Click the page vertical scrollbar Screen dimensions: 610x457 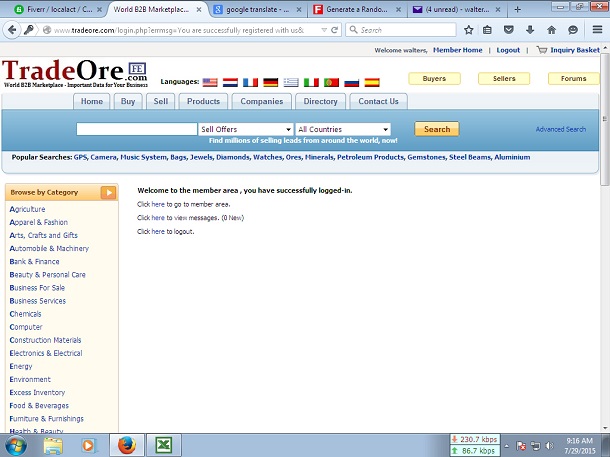pos(605,119)
